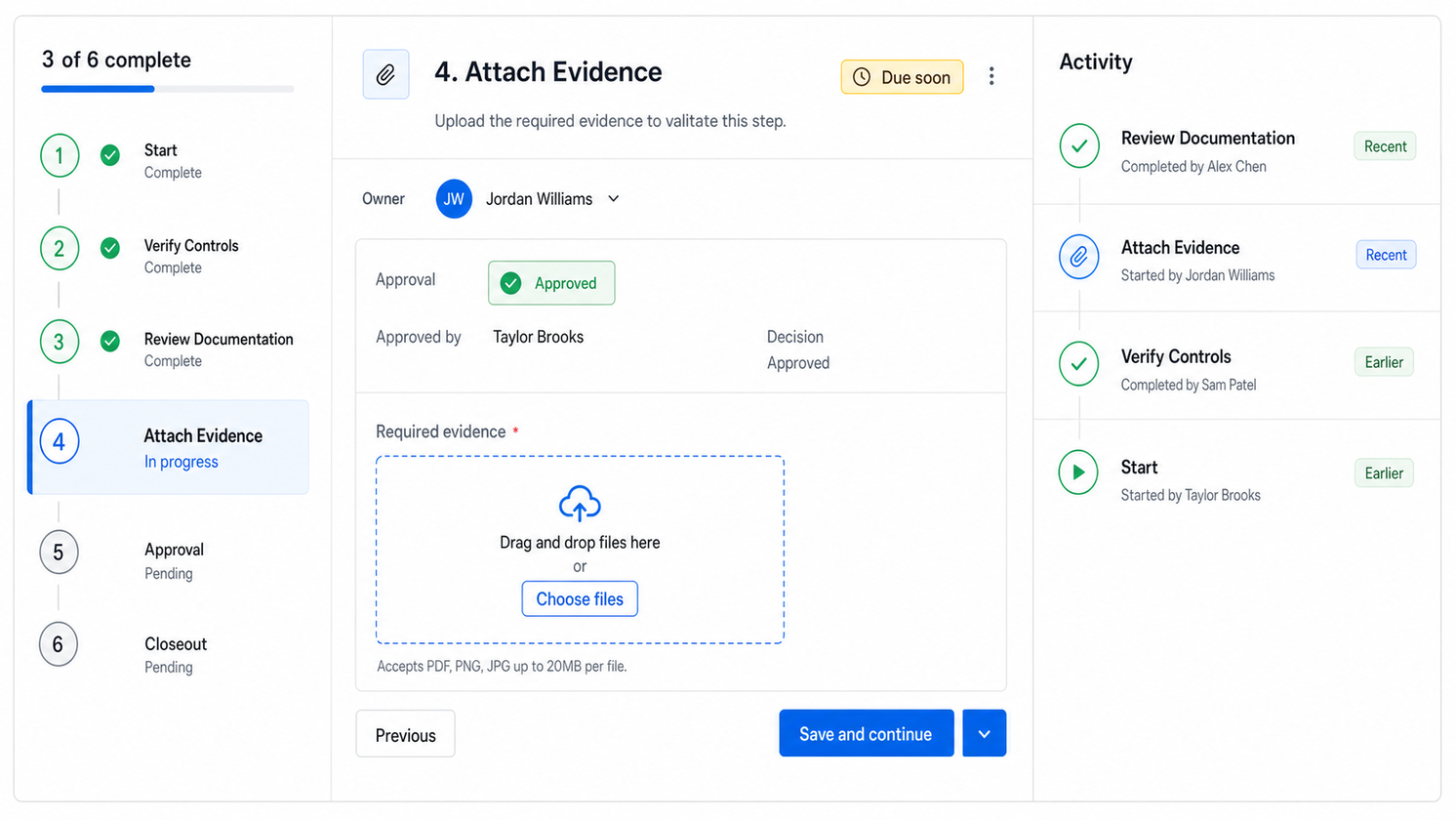
Task: Select step 3 circle in the stepper
Action: pos(60,342)
